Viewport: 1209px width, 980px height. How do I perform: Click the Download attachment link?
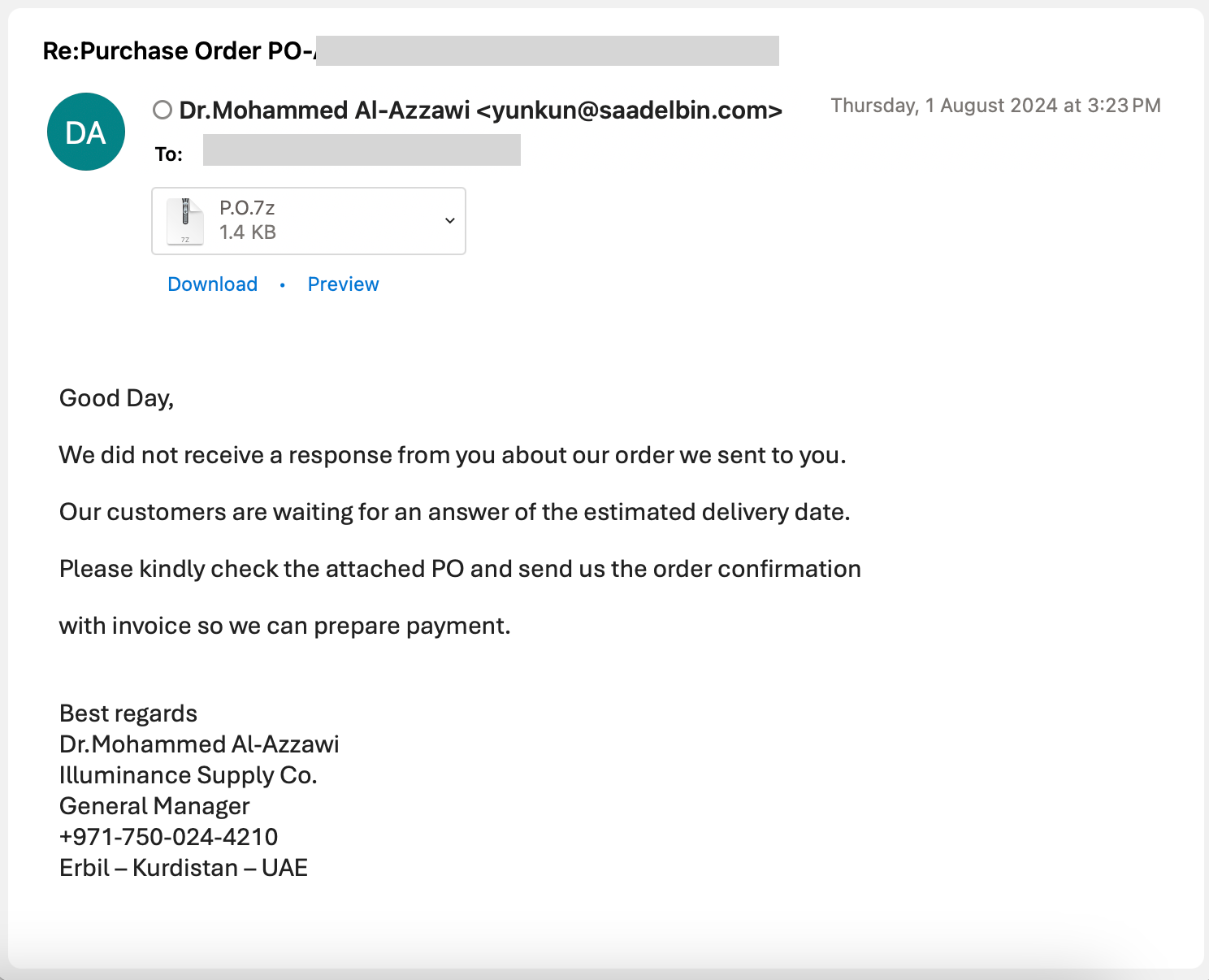pos(213,284)
